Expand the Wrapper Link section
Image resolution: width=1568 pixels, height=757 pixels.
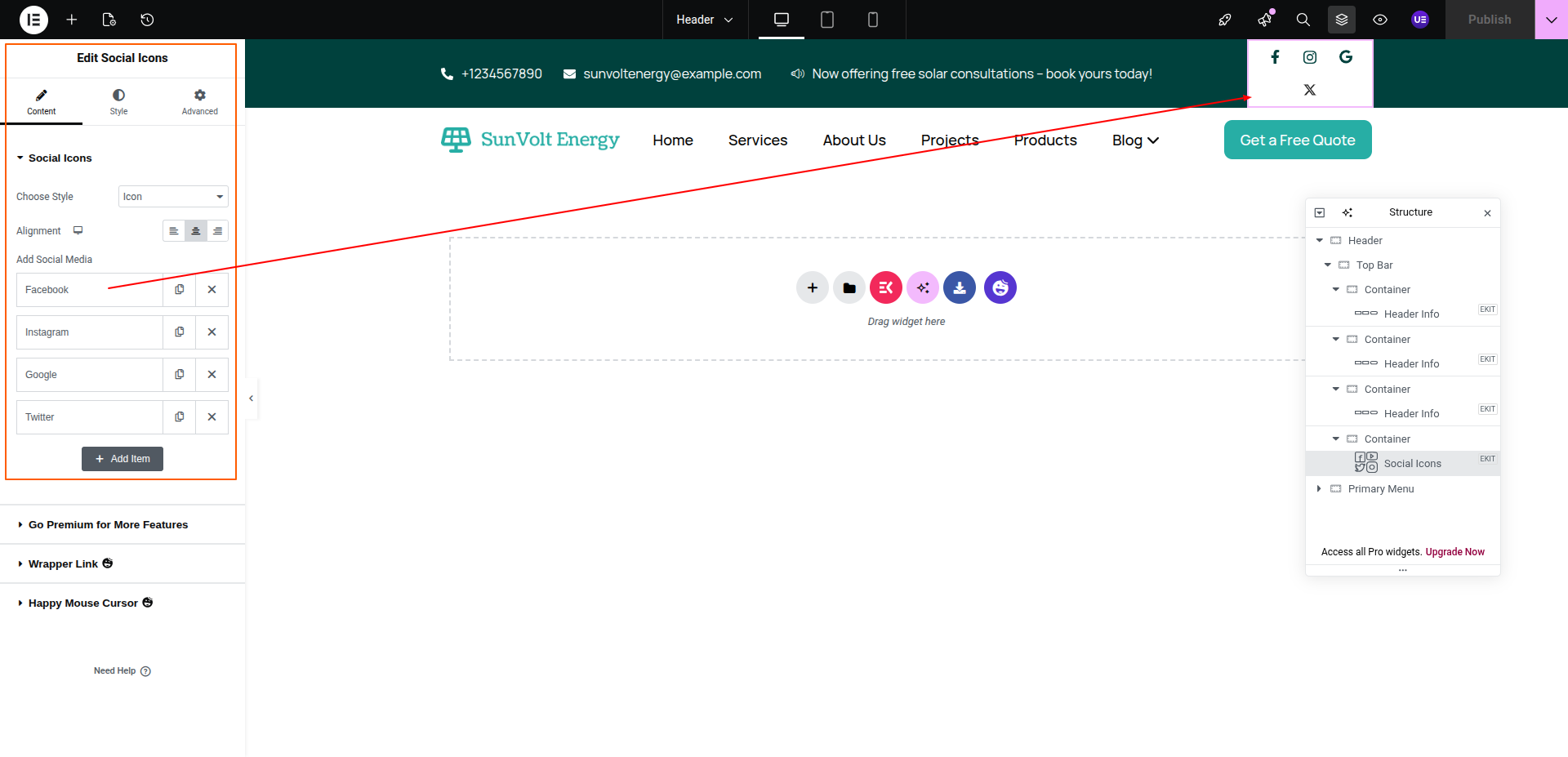[x=63, y=564]
